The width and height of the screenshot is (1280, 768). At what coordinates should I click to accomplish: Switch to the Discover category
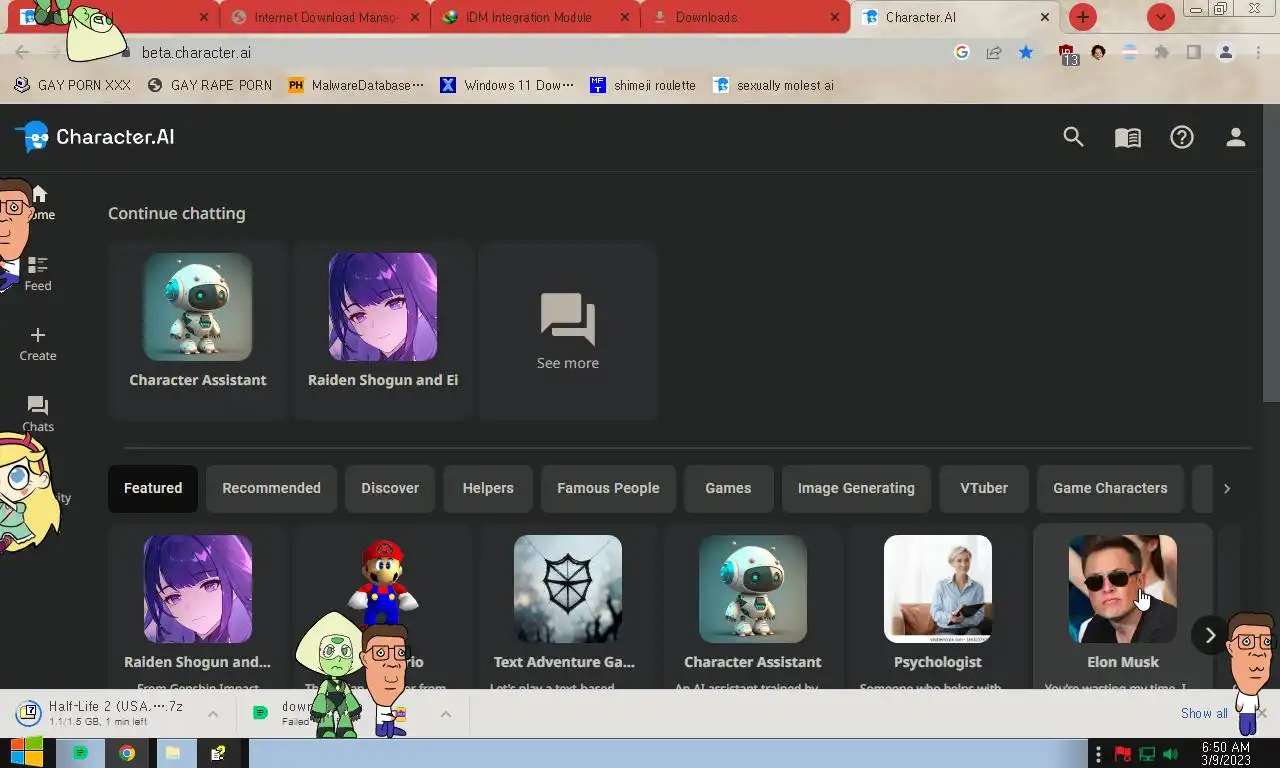click(x=390, y=488)
